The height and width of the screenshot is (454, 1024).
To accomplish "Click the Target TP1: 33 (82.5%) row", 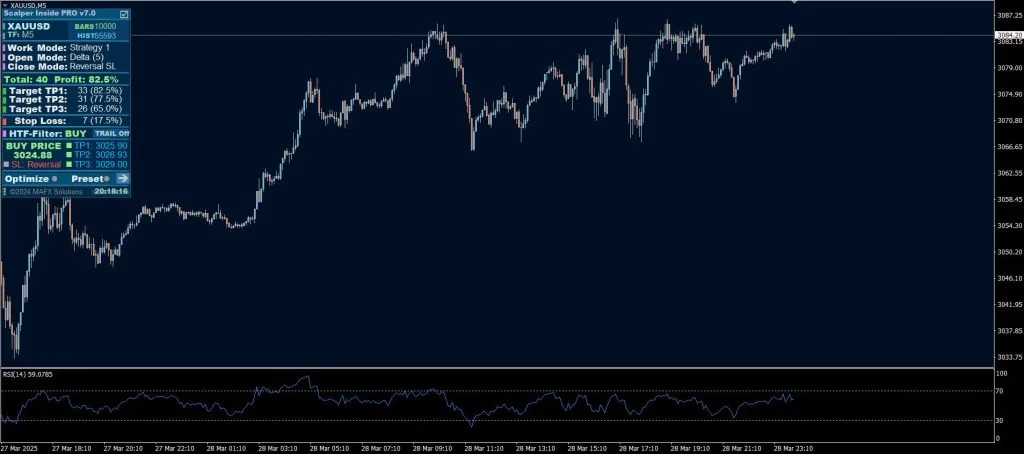I will coord(66,91).
